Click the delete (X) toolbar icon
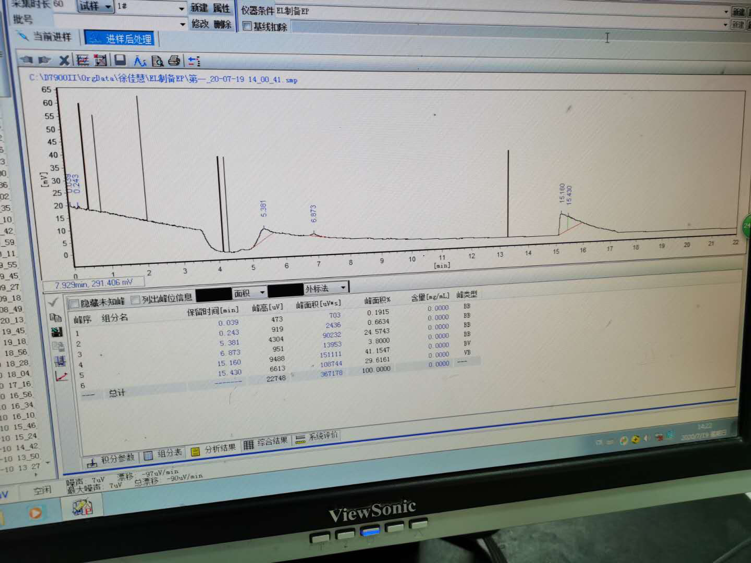 [65, 61]
